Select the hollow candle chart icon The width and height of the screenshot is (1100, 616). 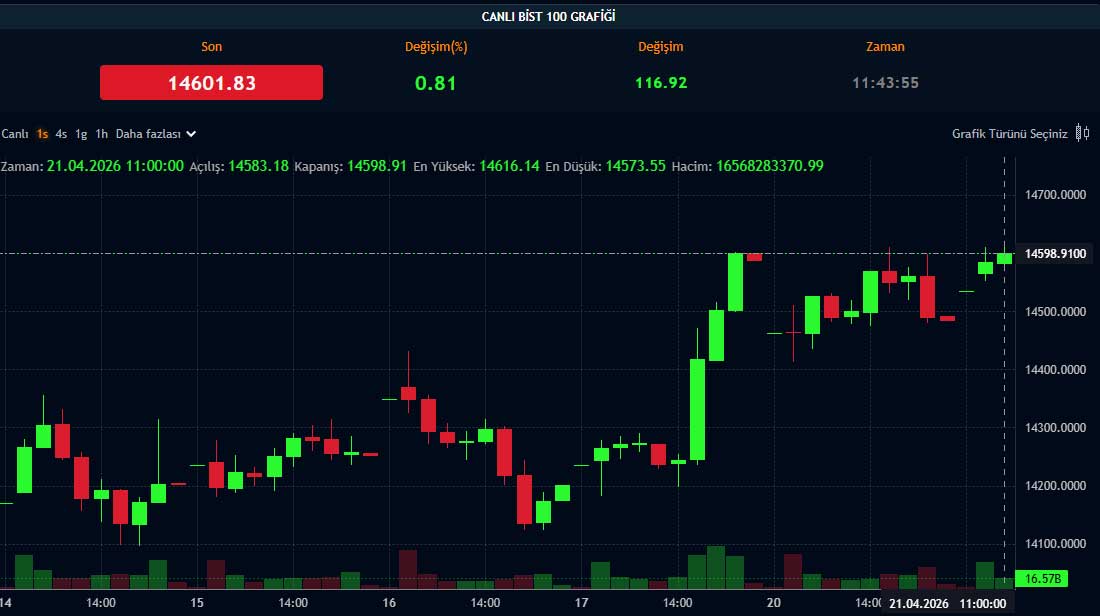(x=1087, y=132)
